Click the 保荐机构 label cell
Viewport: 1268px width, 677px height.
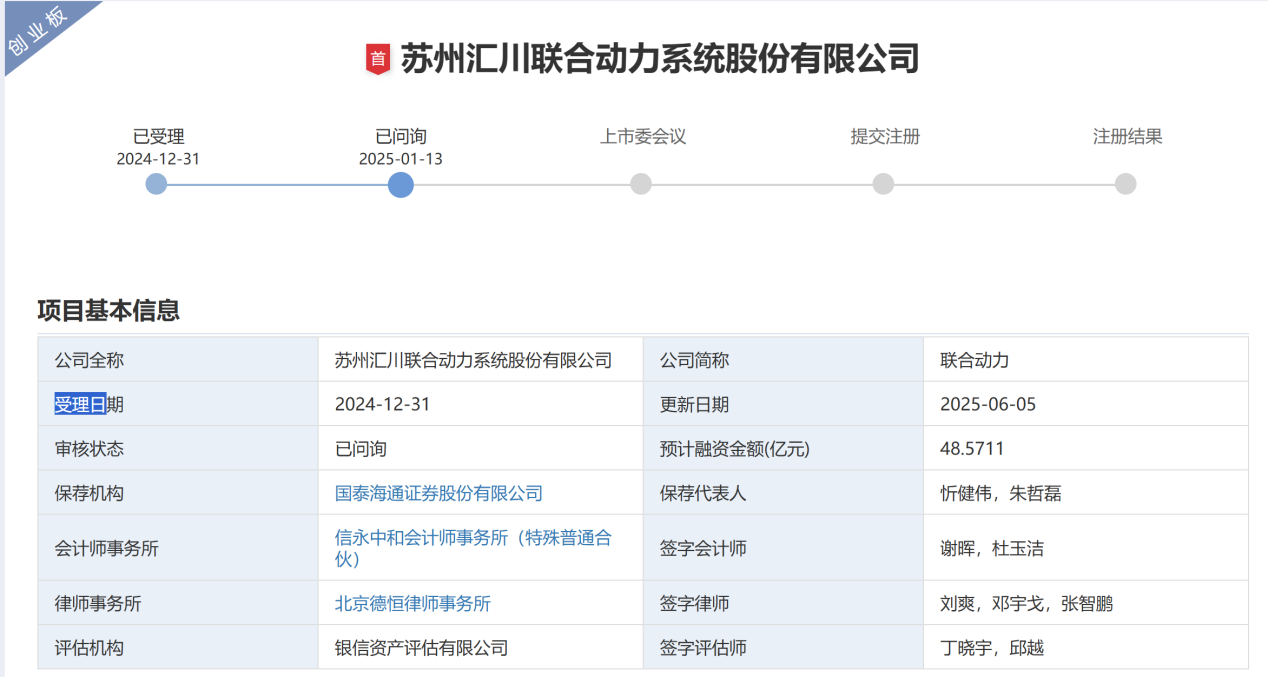tap(178, 493)
